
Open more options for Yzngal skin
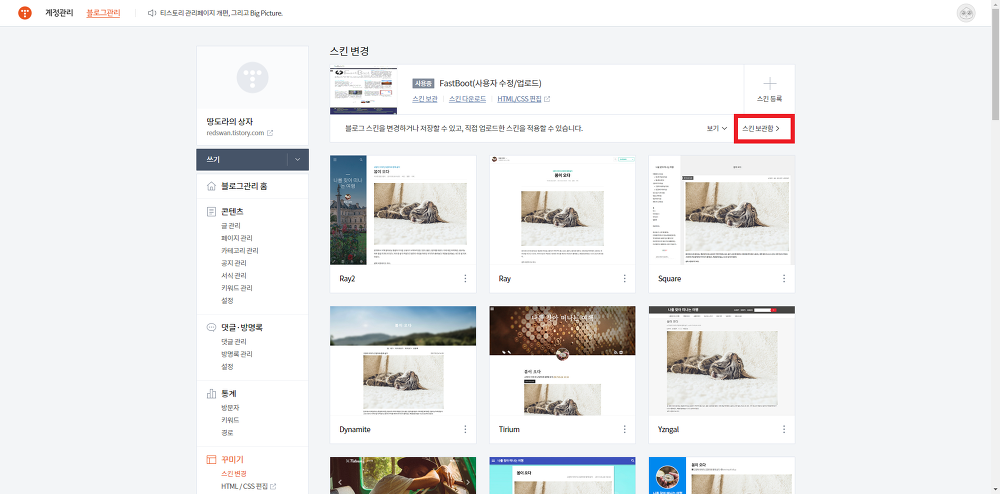(x=784, y=429)
